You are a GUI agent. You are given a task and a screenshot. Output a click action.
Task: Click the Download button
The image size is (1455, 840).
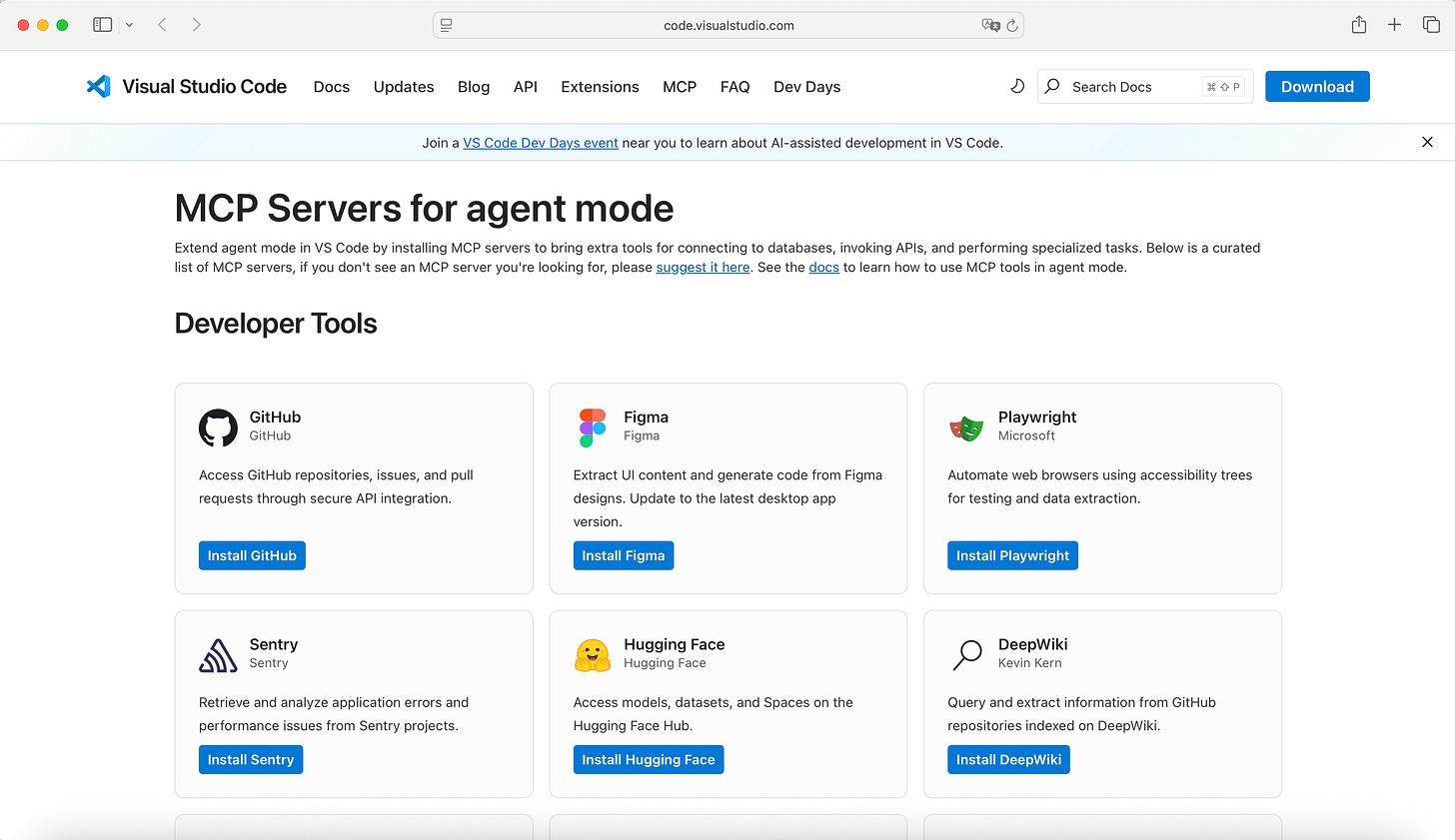[1317, 87]
